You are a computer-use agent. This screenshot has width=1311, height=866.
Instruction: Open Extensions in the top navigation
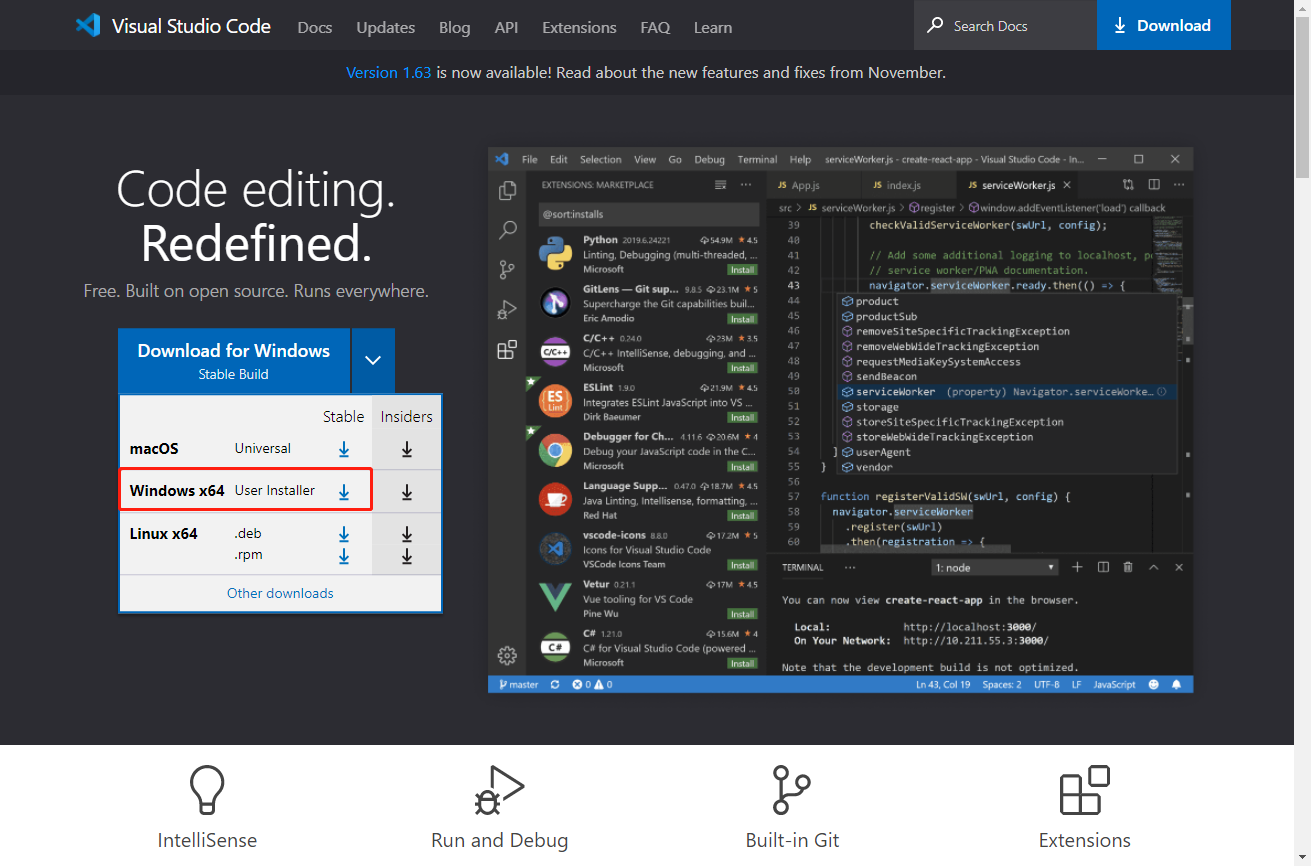pos(580,27)
